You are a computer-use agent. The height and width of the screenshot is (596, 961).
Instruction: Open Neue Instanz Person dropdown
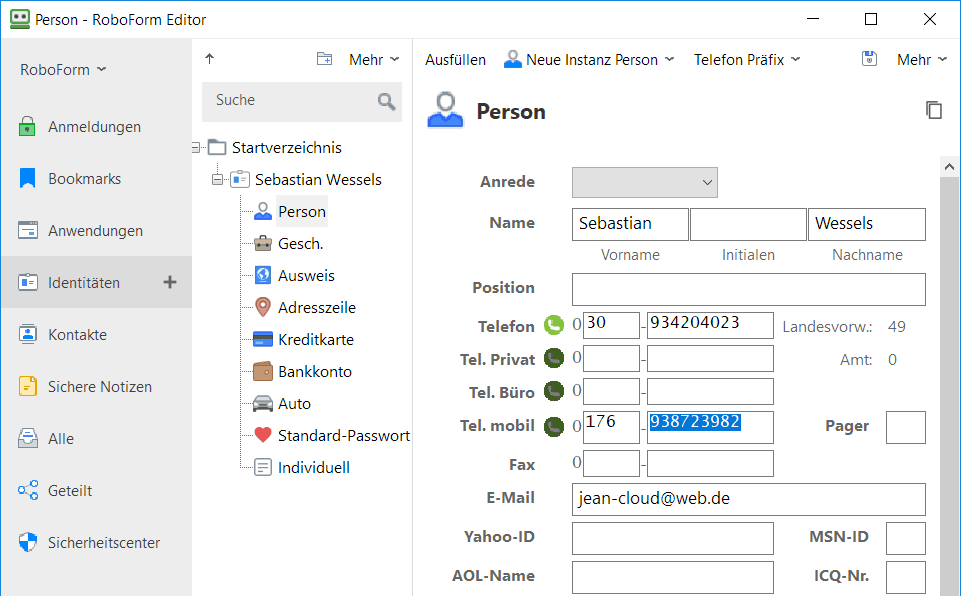pos(589,59)
